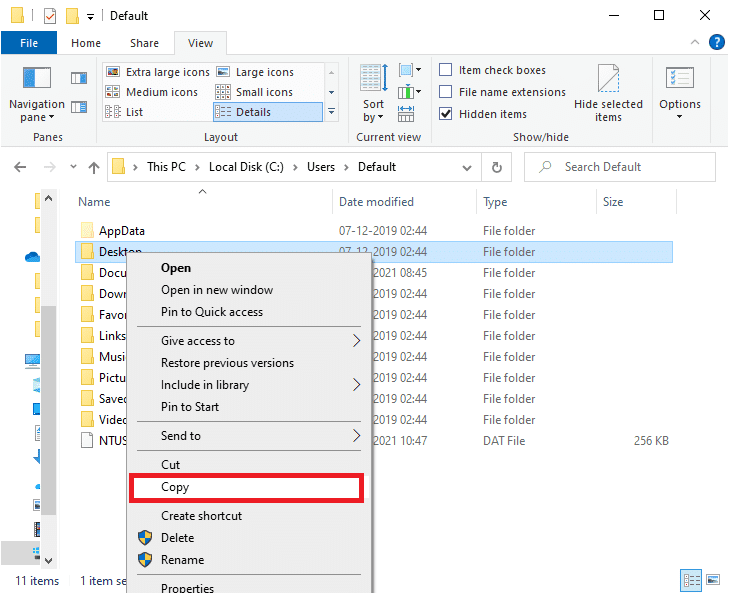Select Details layout option
The width and height of the screenshot is (729, 593).
coord(268,112)
